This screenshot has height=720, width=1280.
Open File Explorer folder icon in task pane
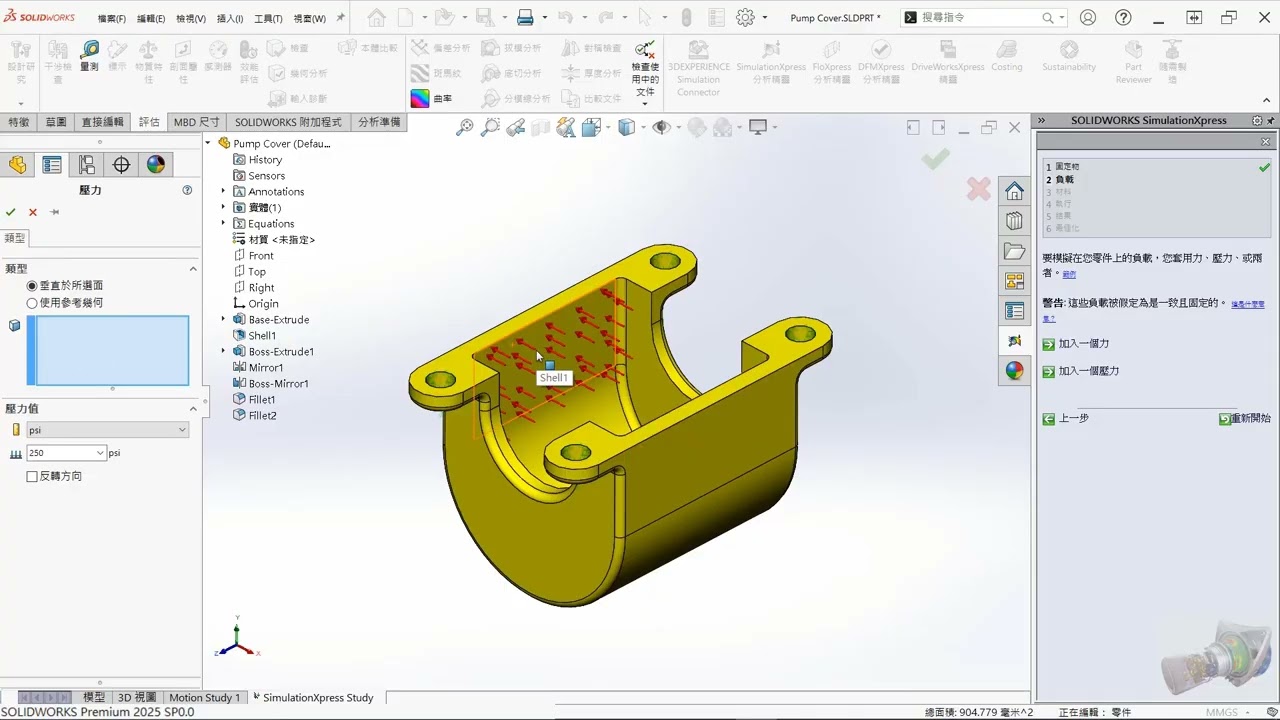click(1014, 251)
